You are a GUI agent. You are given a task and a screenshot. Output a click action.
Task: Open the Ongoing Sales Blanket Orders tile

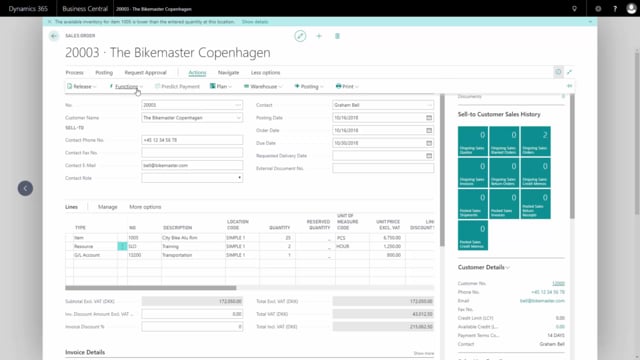[504, 141]
